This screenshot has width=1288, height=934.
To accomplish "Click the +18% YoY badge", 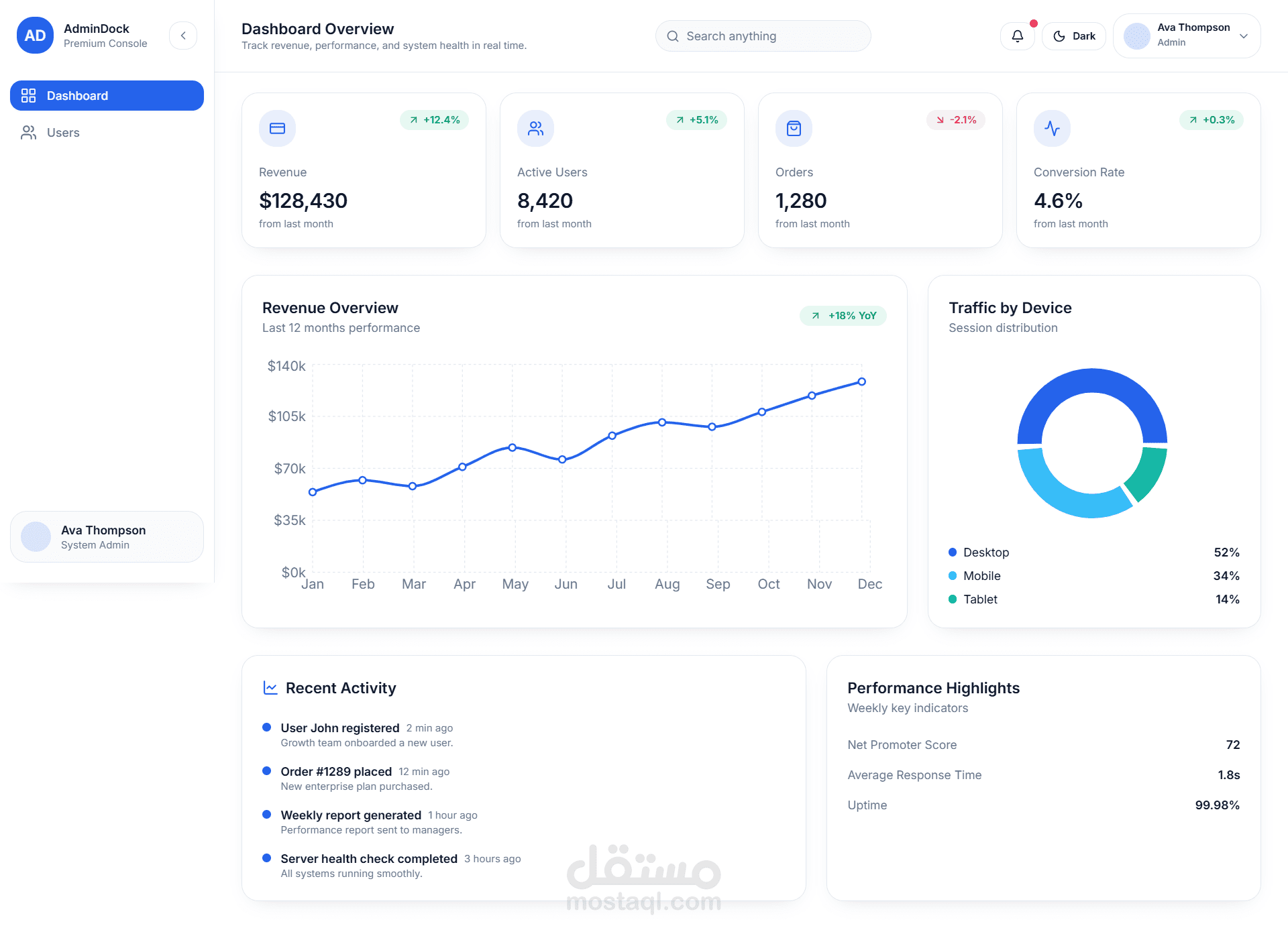I will [843, 316].
